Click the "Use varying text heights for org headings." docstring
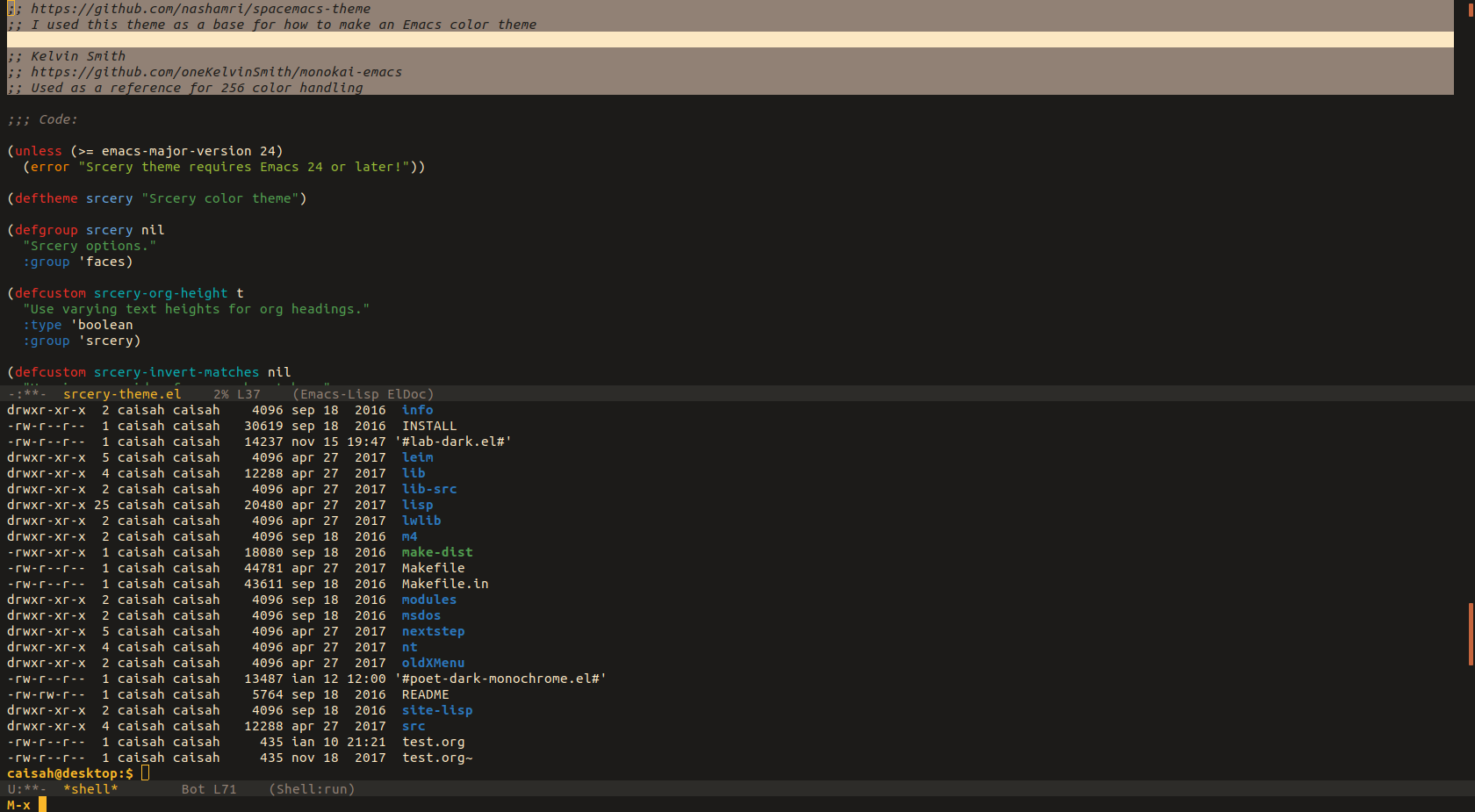 pyautogui.click(x=197, y=309)
